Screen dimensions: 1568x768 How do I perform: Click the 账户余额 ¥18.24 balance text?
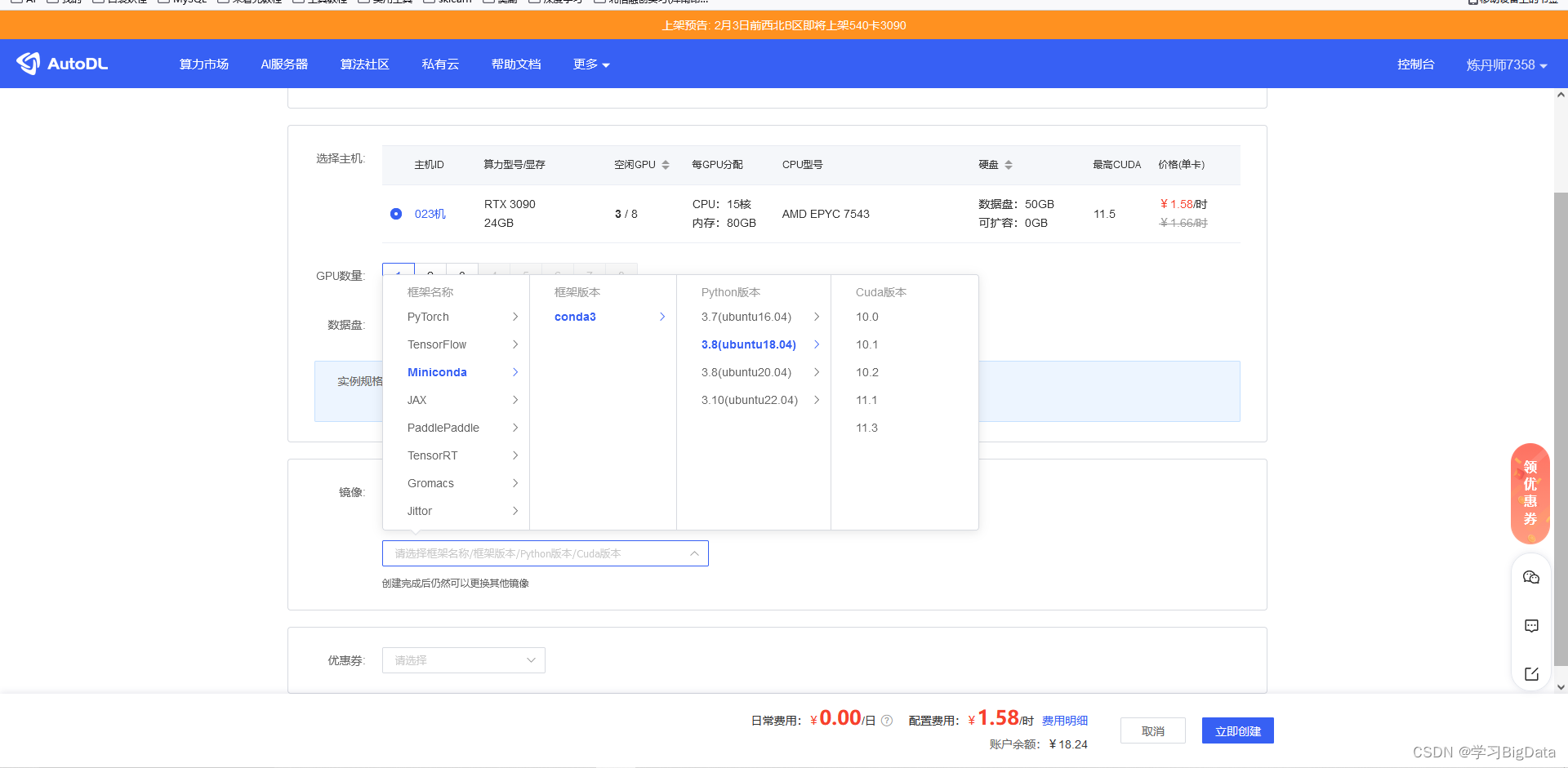[1039, 744]
